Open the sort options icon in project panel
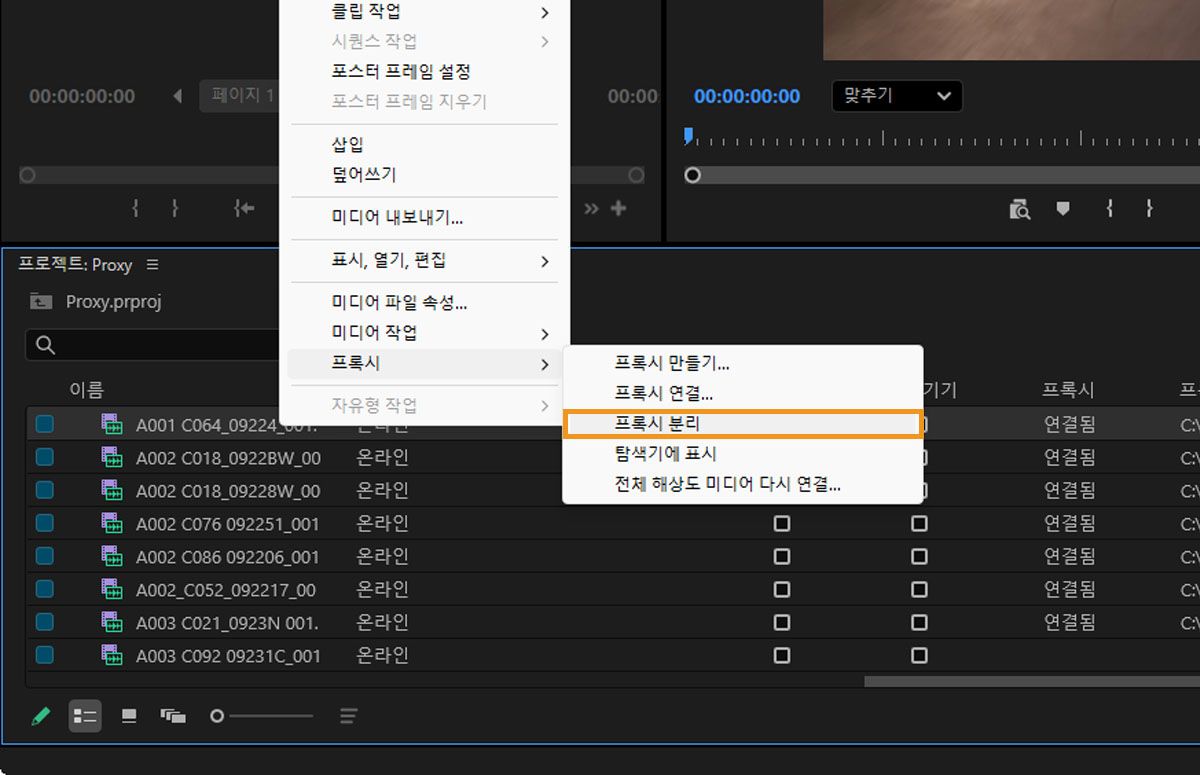This screenshot has width=1200, height=775. tap(347, 715)
